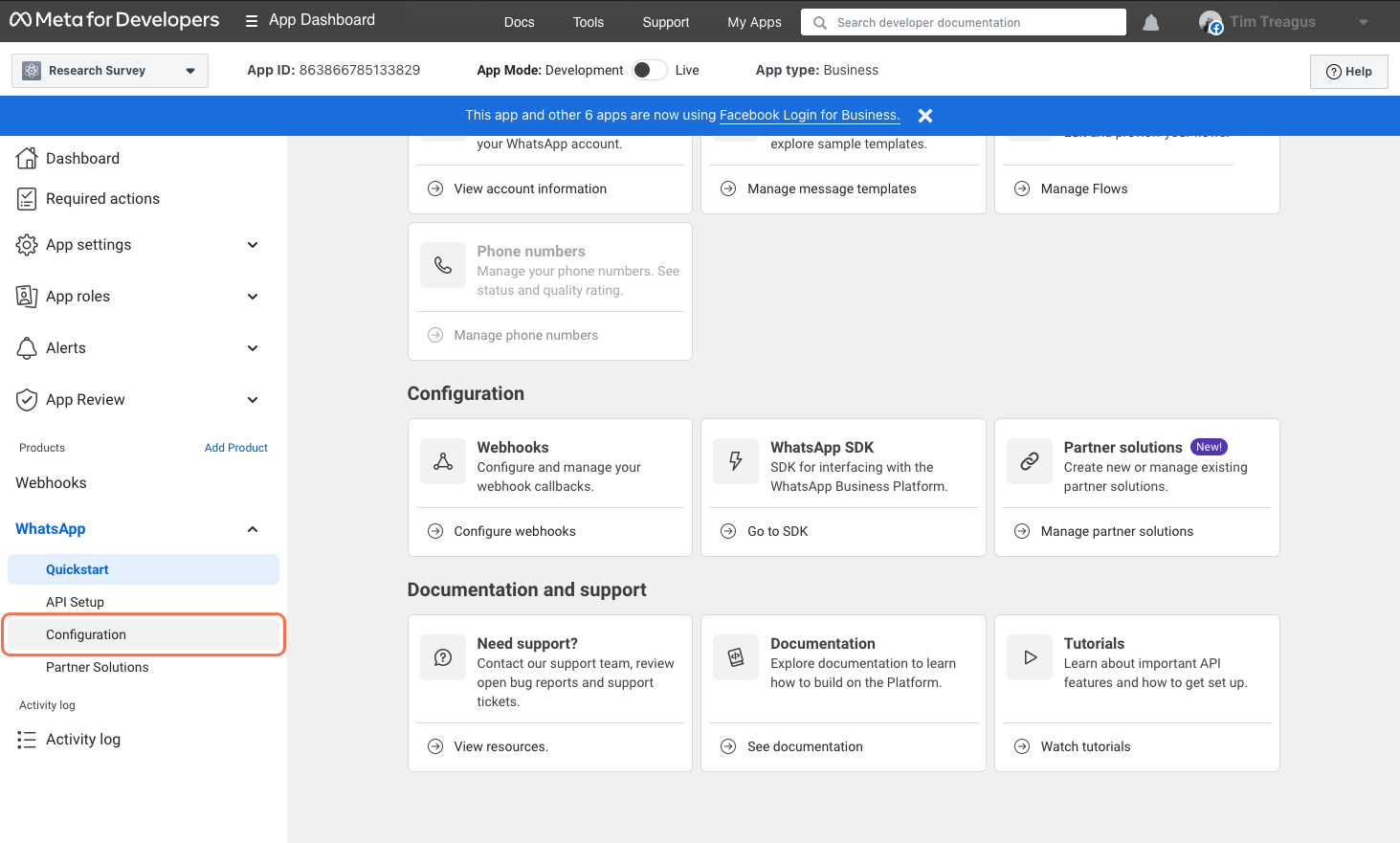This screenshot has width=1400, height=843.
Task: Select API Setup under WhatsApp
Action: (x=75, y=602)
